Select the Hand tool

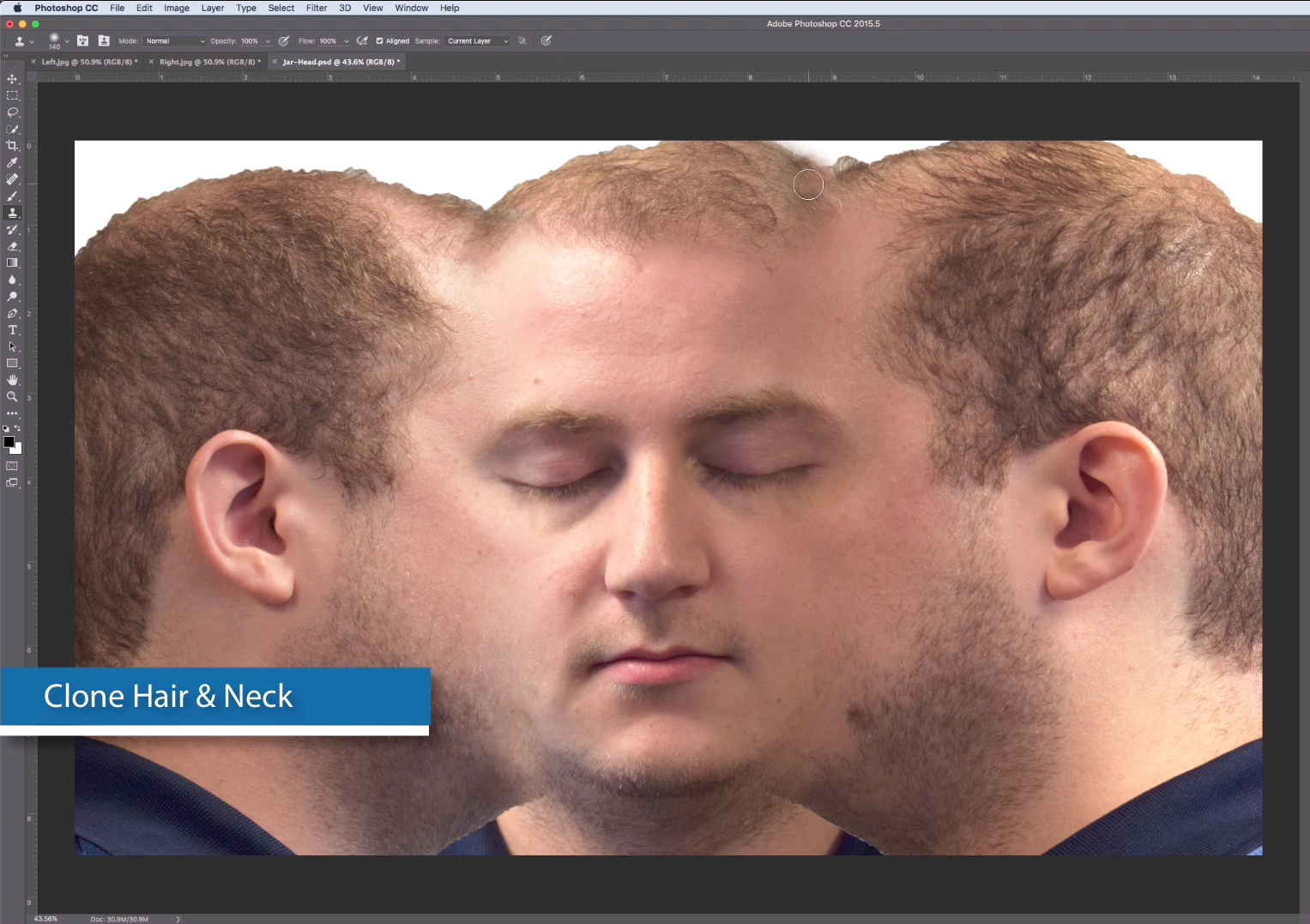tap(12, 379)
